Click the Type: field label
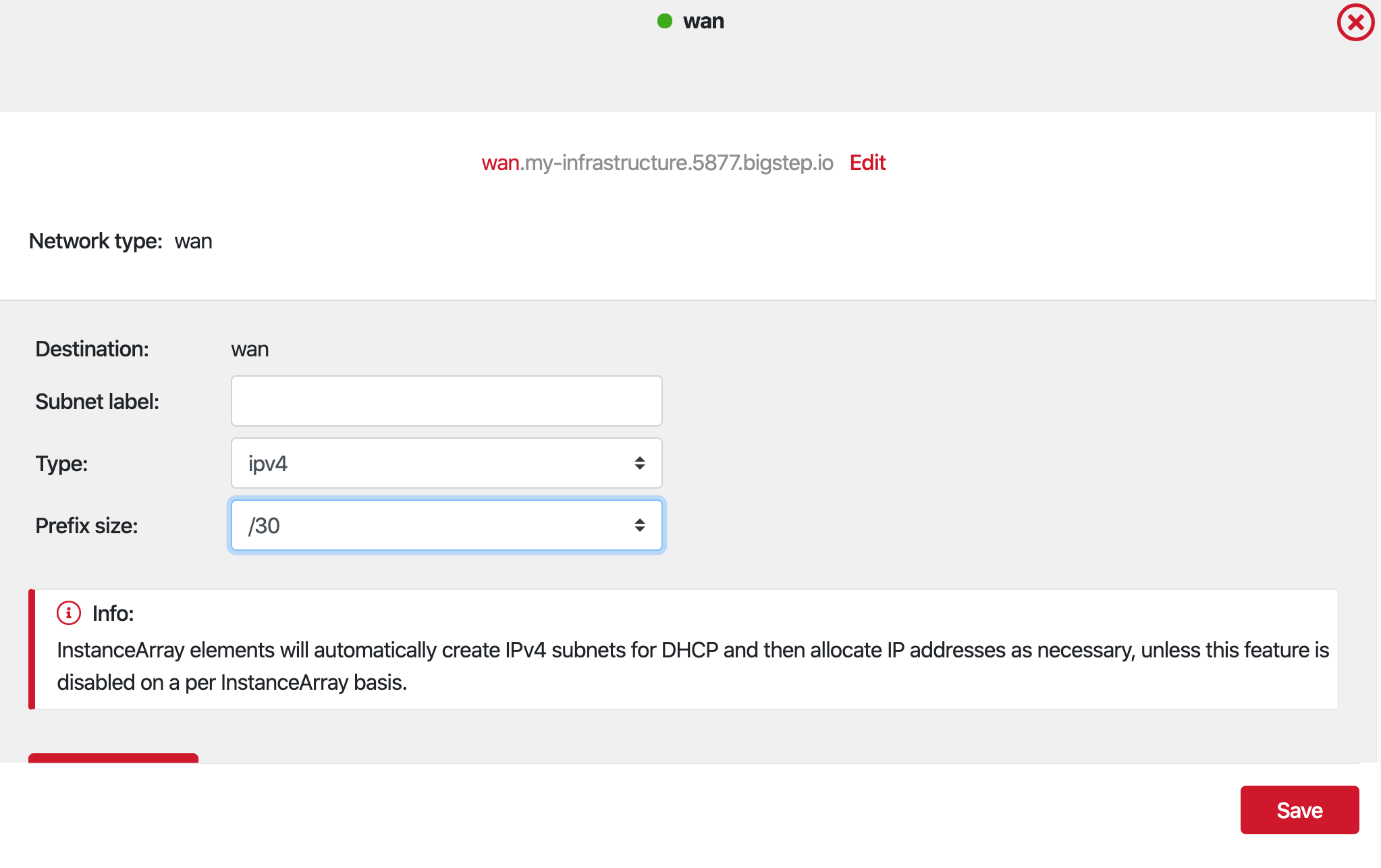This screenshot has height=868, width=1381. pos(61,464)
